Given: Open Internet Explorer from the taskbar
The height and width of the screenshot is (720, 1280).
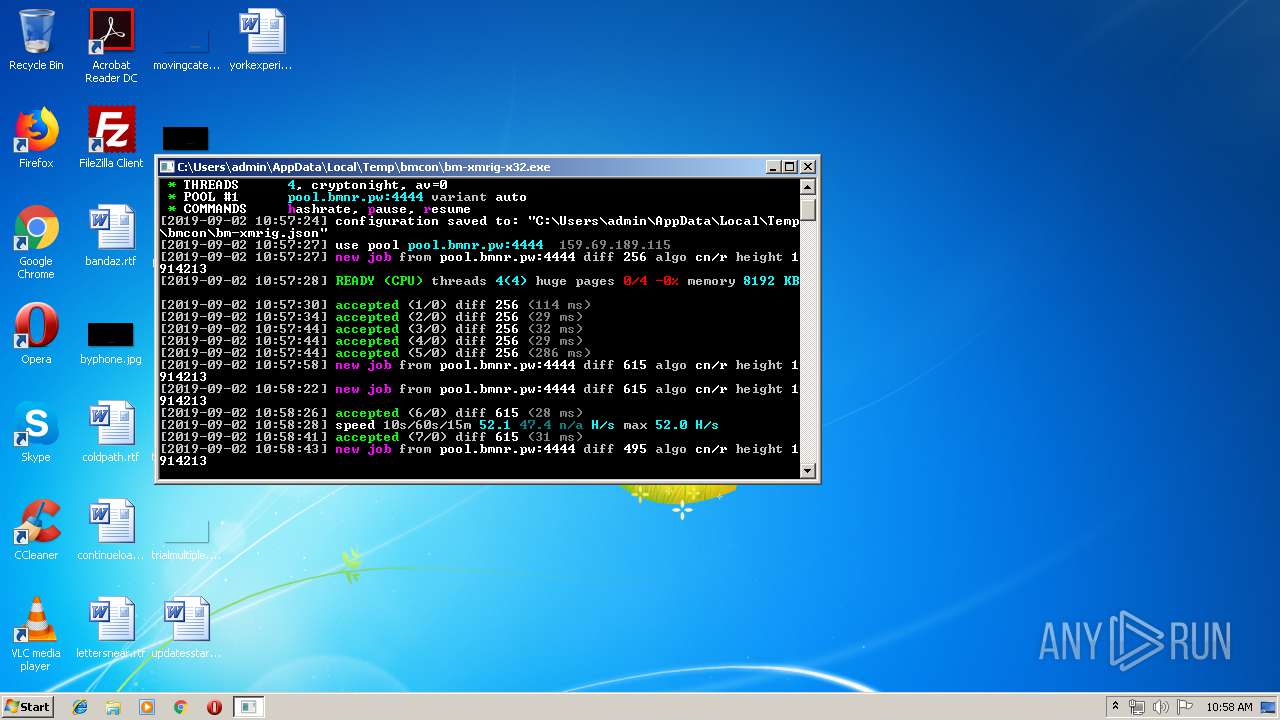Looking at the screenshot, I should click(x=80, y=707).
